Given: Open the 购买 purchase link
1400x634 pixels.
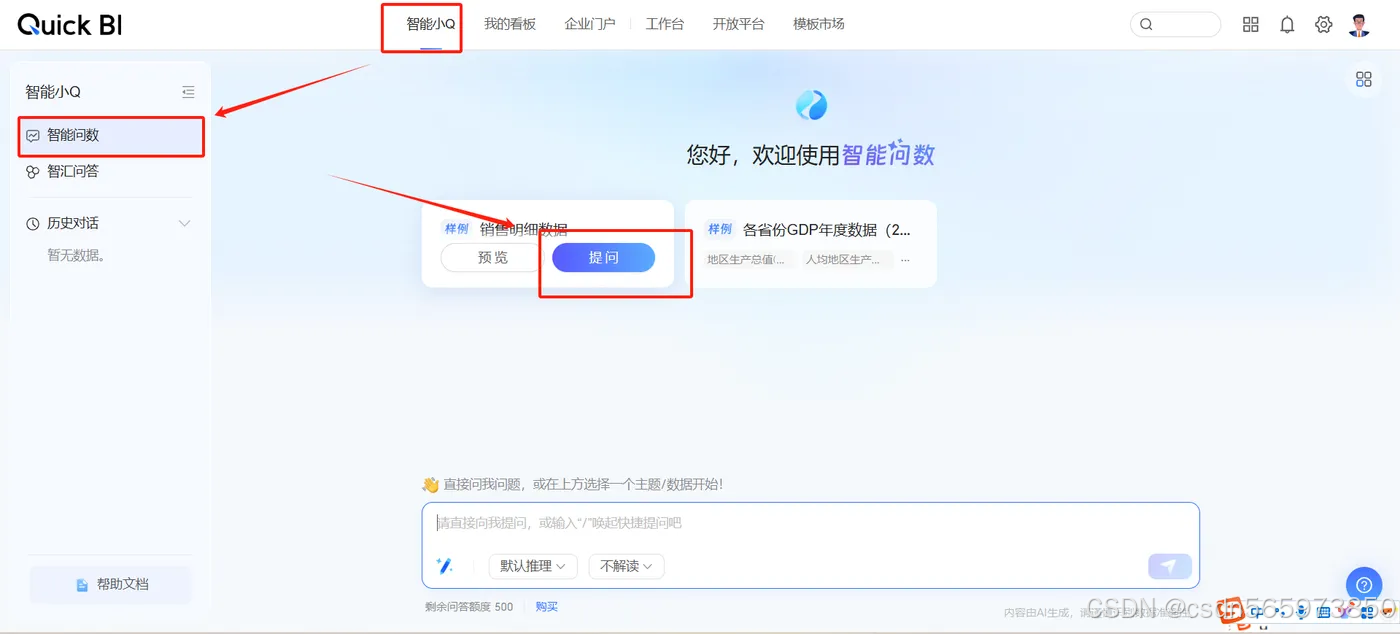Looking at the screenshot, I should tap(546, 606).
